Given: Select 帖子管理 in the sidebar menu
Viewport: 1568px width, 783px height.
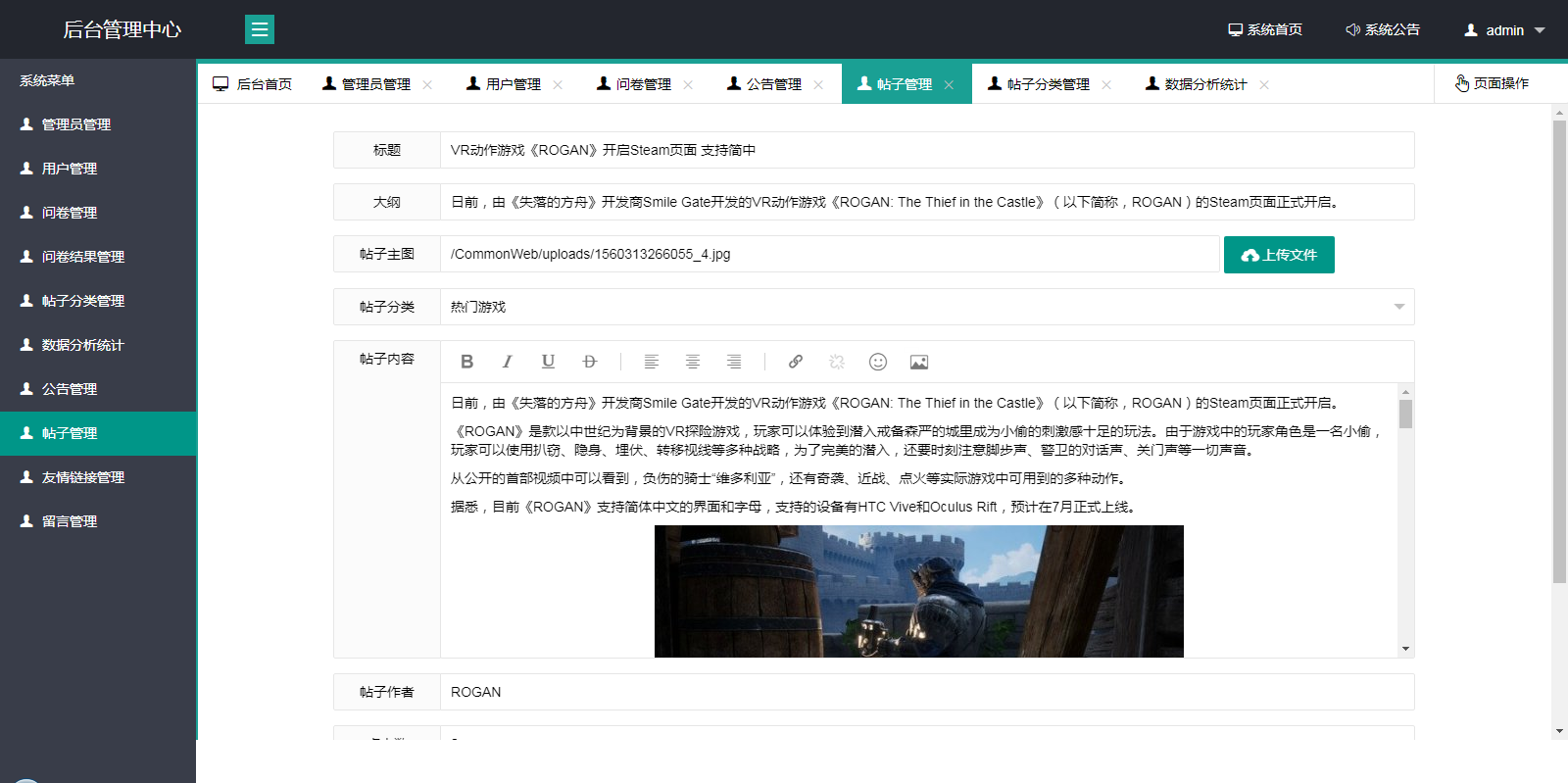Looking at the screenshot, I should point(98,433).
